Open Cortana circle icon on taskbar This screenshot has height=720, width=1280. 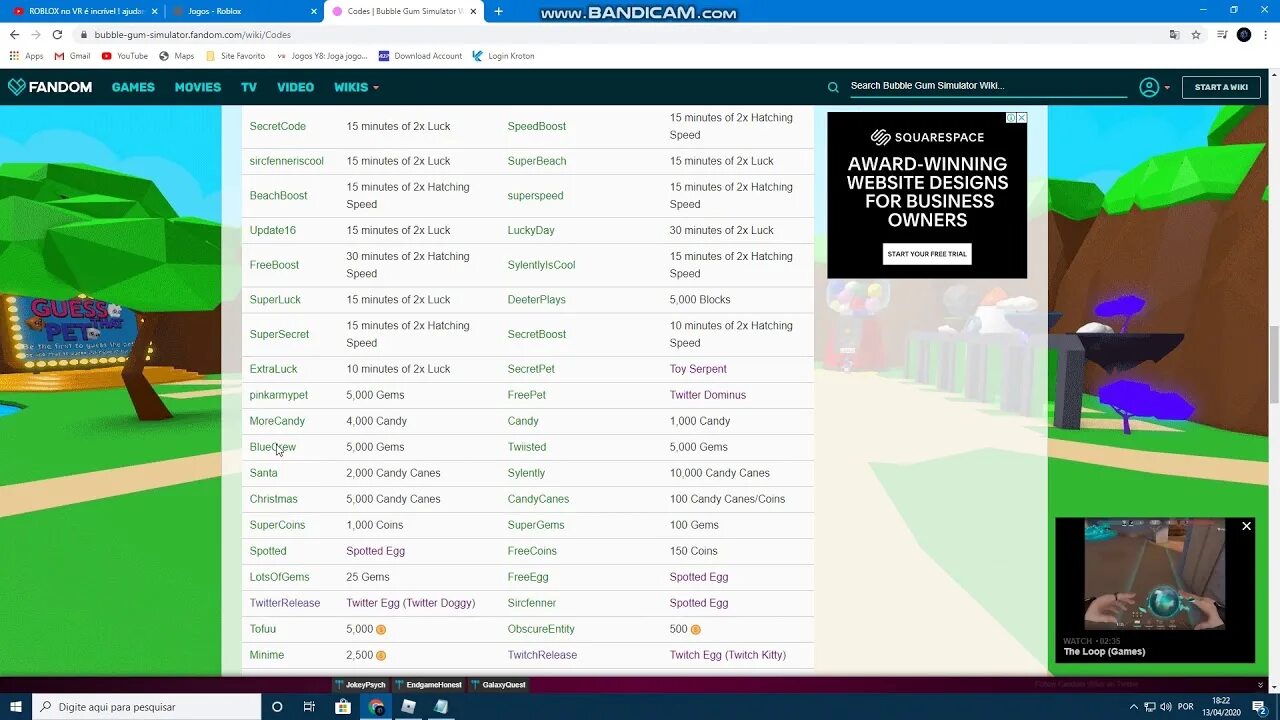277,706
